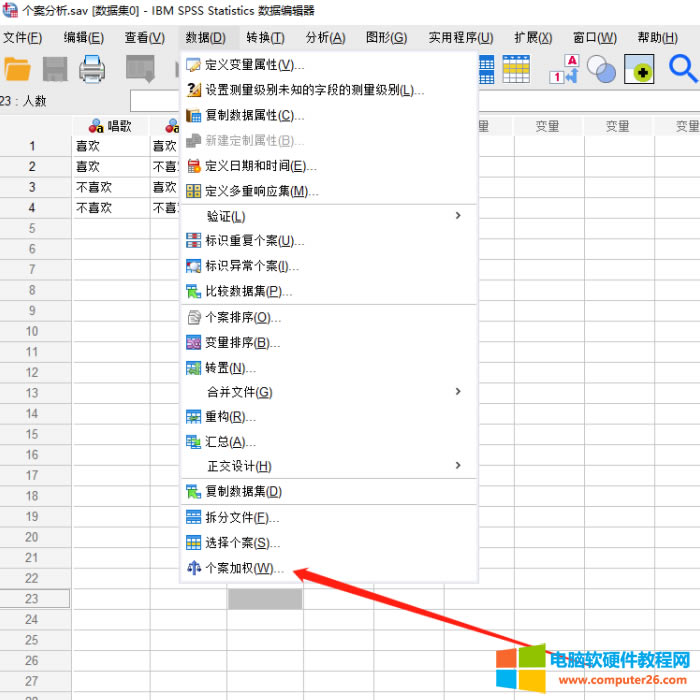Select 汇总(A) menu entry
The height and width of the screenshot is (700, 700).
click(x=329, y=442)
